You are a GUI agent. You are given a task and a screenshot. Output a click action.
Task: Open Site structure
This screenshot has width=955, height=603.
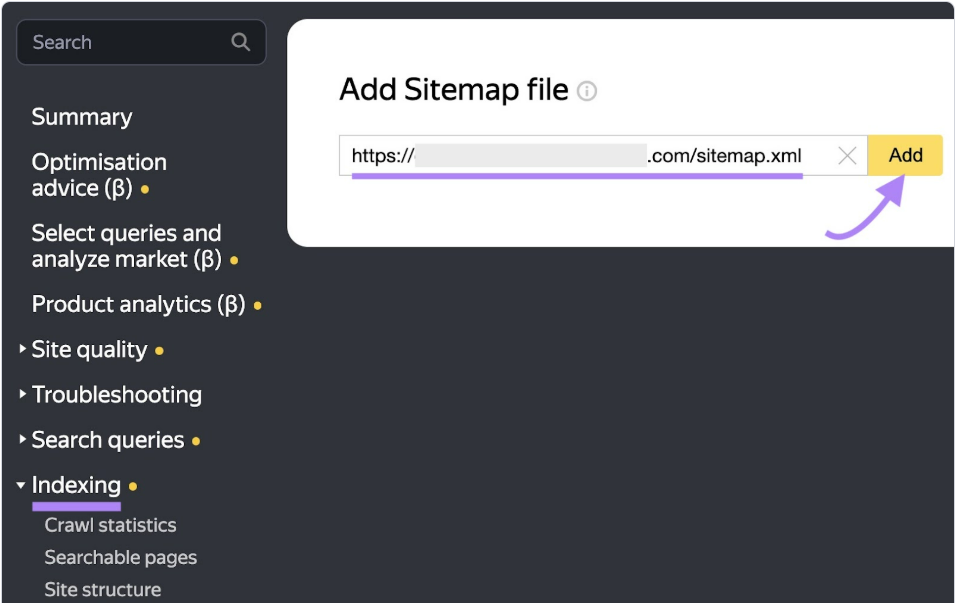(x=103, y=590)
